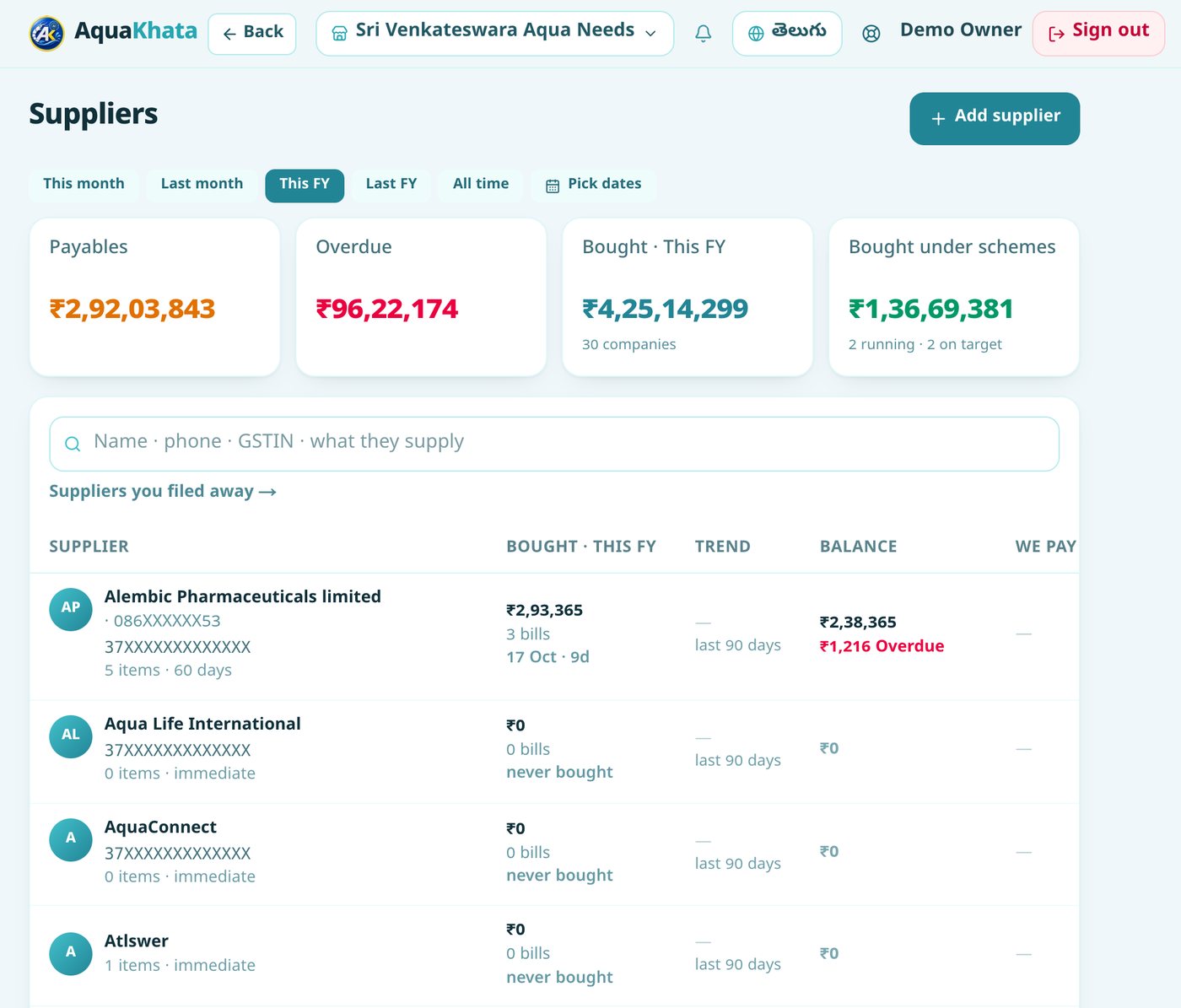Click the AquaKhata logo icon

(x=46, y=34)
